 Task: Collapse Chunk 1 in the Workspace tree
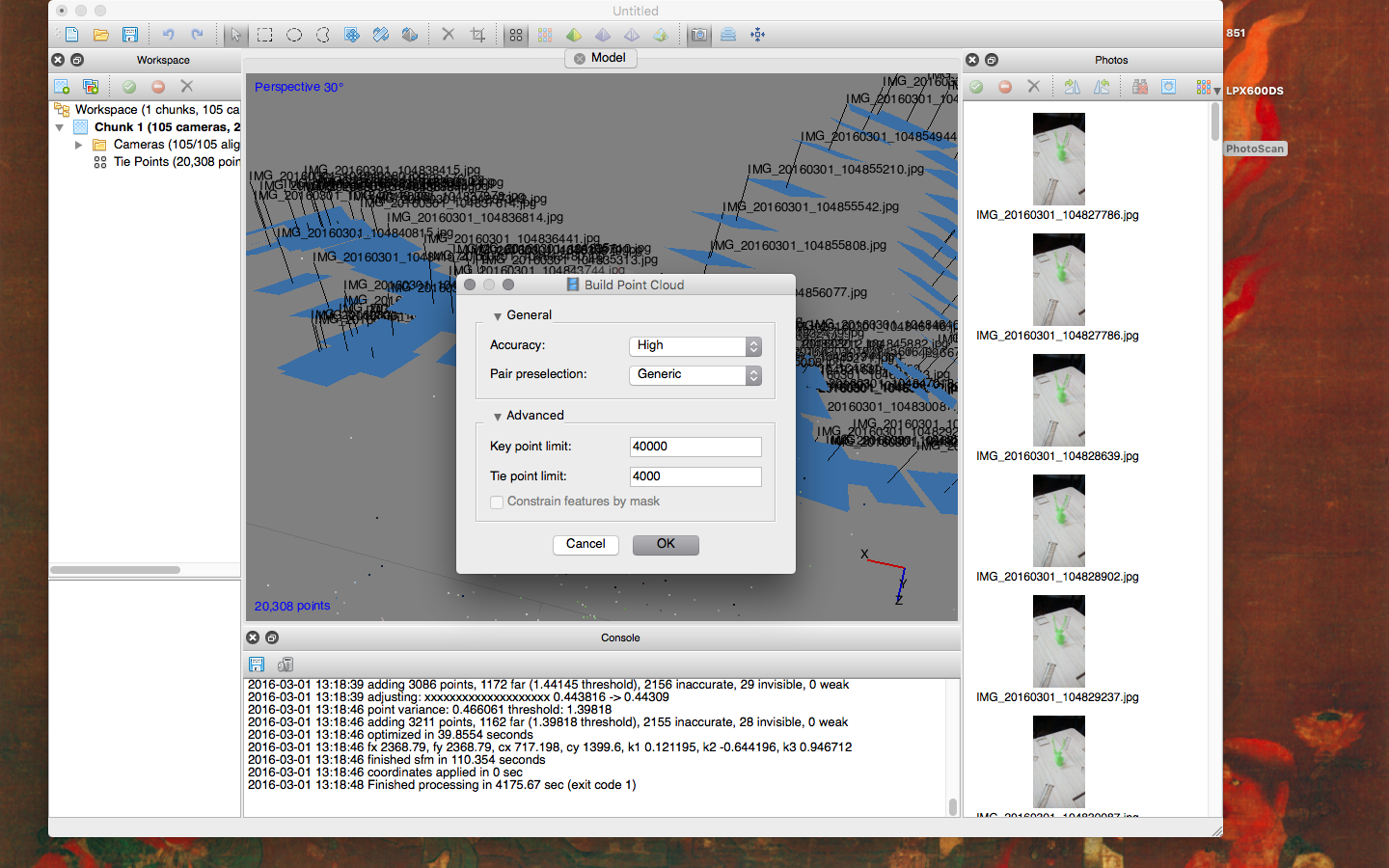(x=60, y=127)
